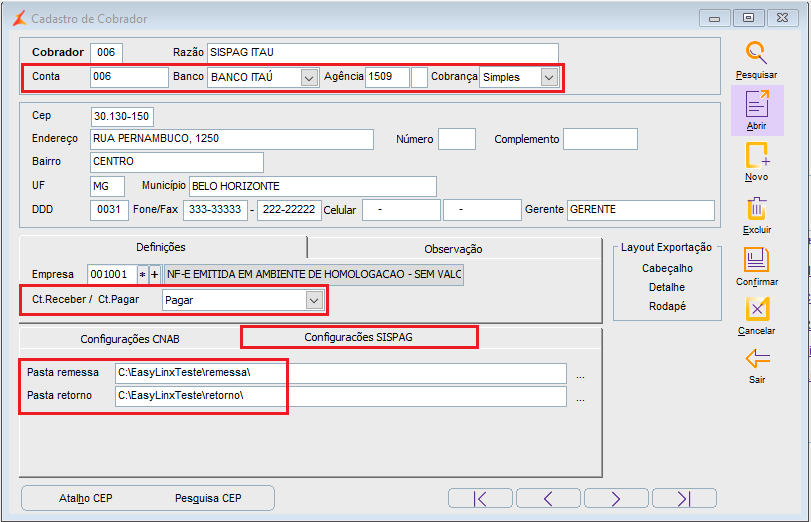Screen dimensions: 811x522
Task: Click the application logo in title bar
Action: point(20,19)
